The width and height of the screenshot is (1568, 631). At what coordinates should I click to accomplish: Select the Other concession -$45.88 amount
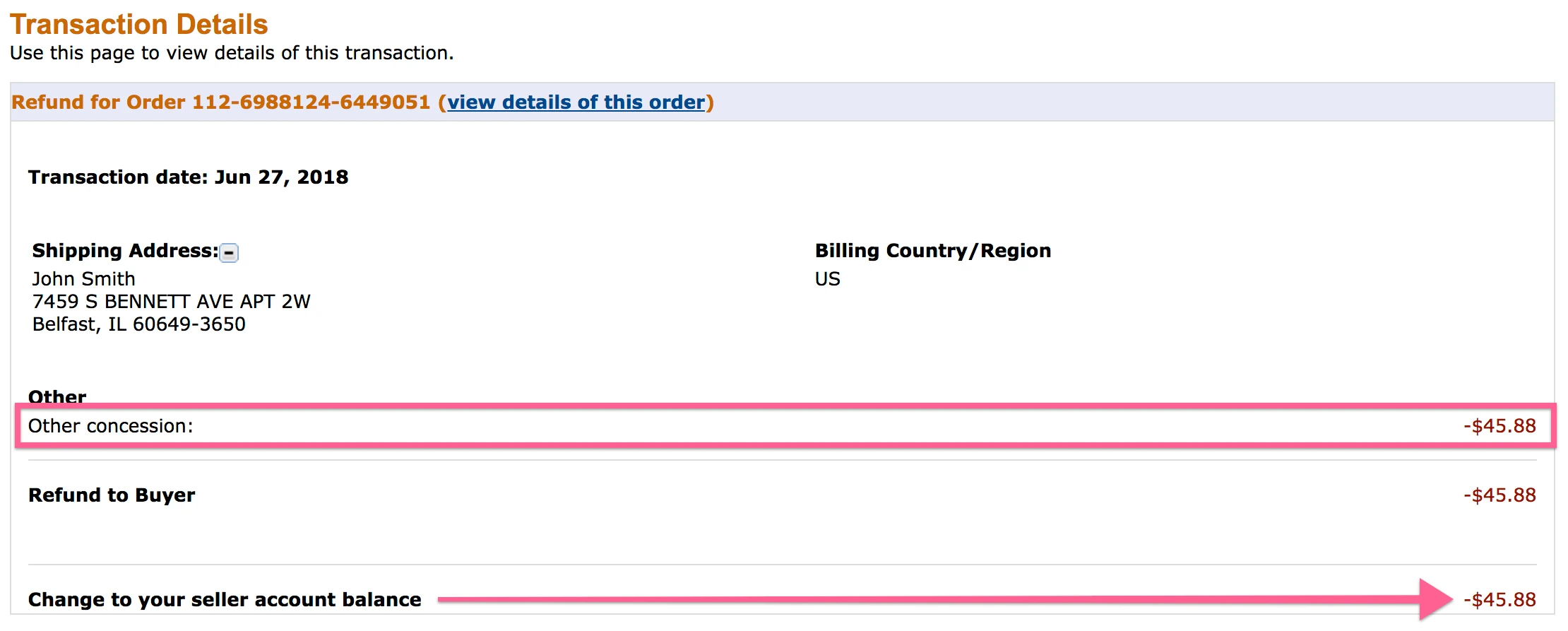[x=1499, y=426]
